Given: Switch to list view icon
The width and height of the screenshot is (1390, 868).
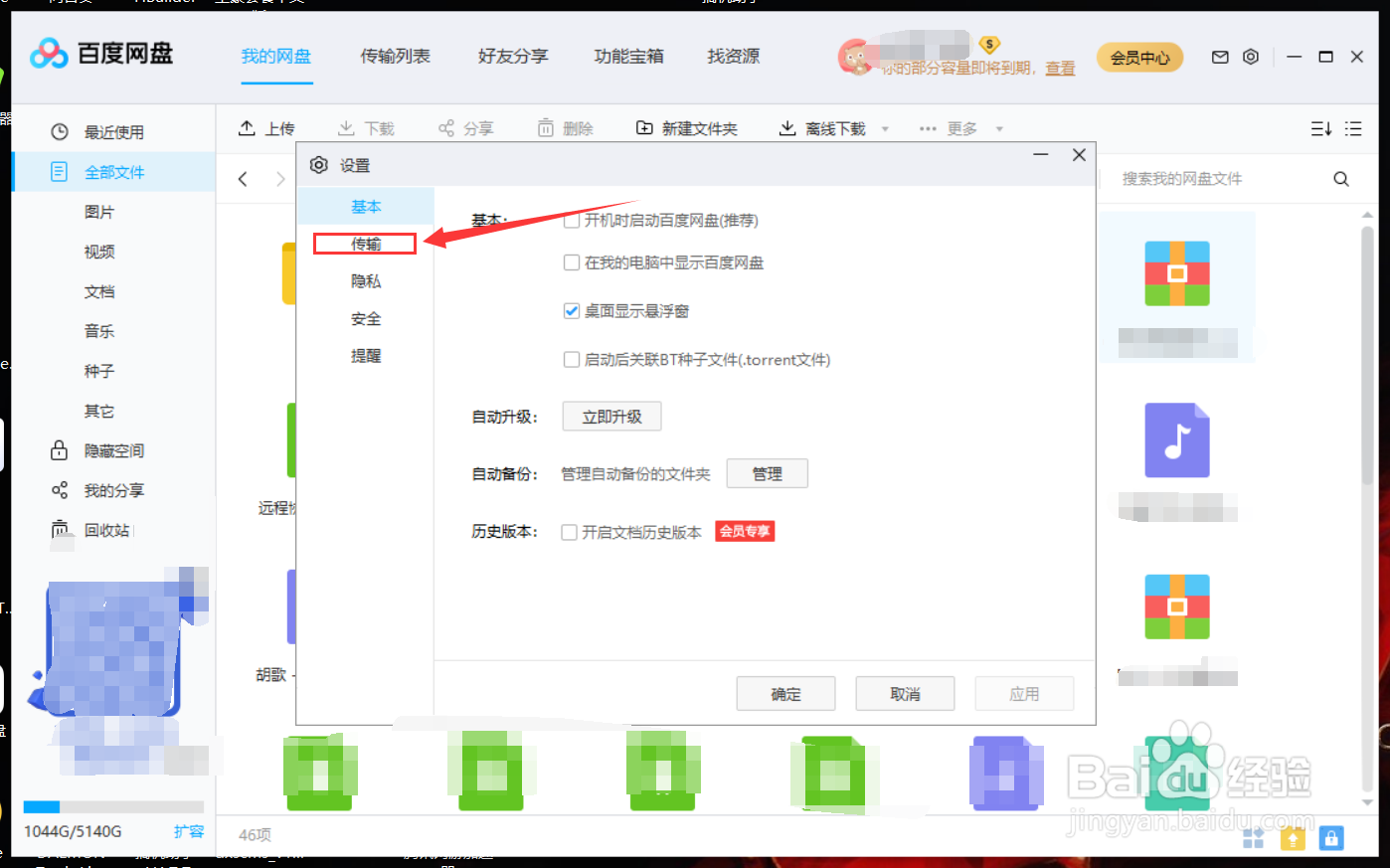Looking at the screenshot, I should click(x=1353, y=128).
